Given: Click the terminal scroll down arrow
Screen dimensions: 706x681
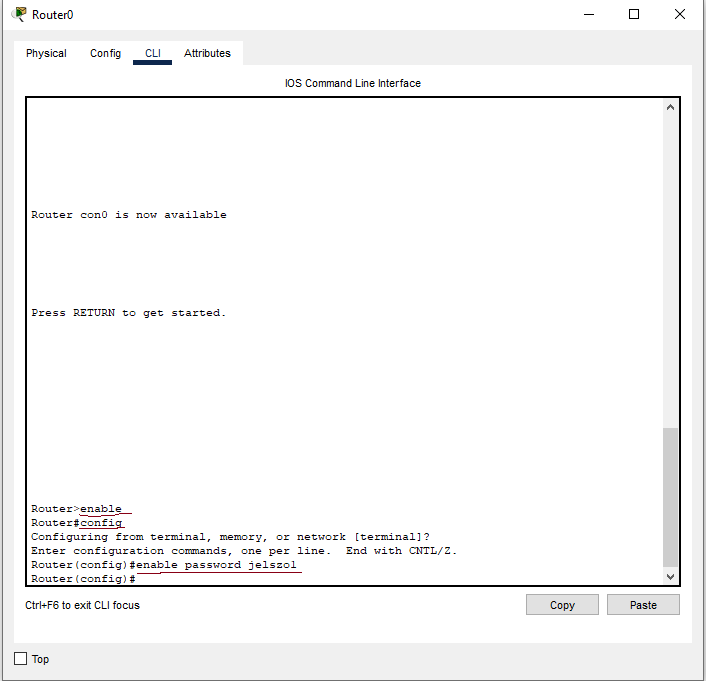Looking at the screenshot, I should coord(671,576).
